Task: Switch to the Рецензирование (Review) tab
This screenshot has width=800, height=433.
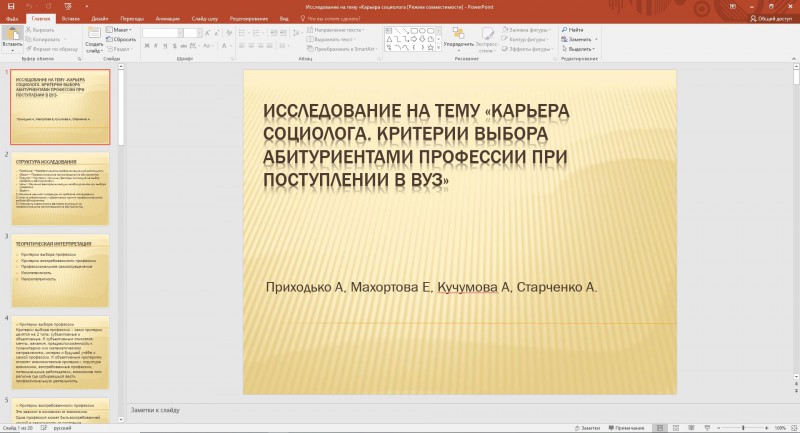Action: tap(248, 18)
